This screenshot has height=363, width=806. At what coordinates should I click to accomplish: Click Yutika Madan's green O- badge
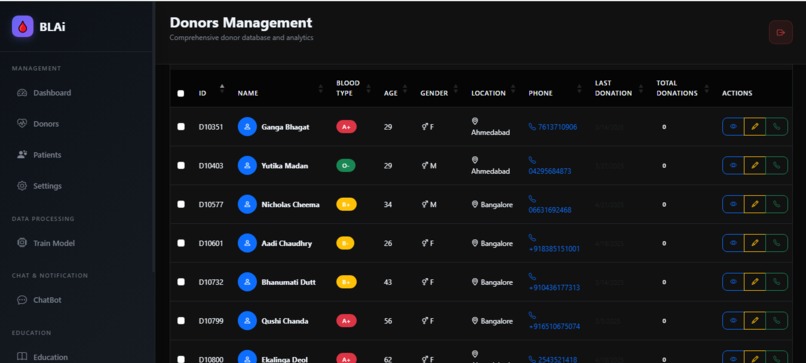(x=345, y=166)
